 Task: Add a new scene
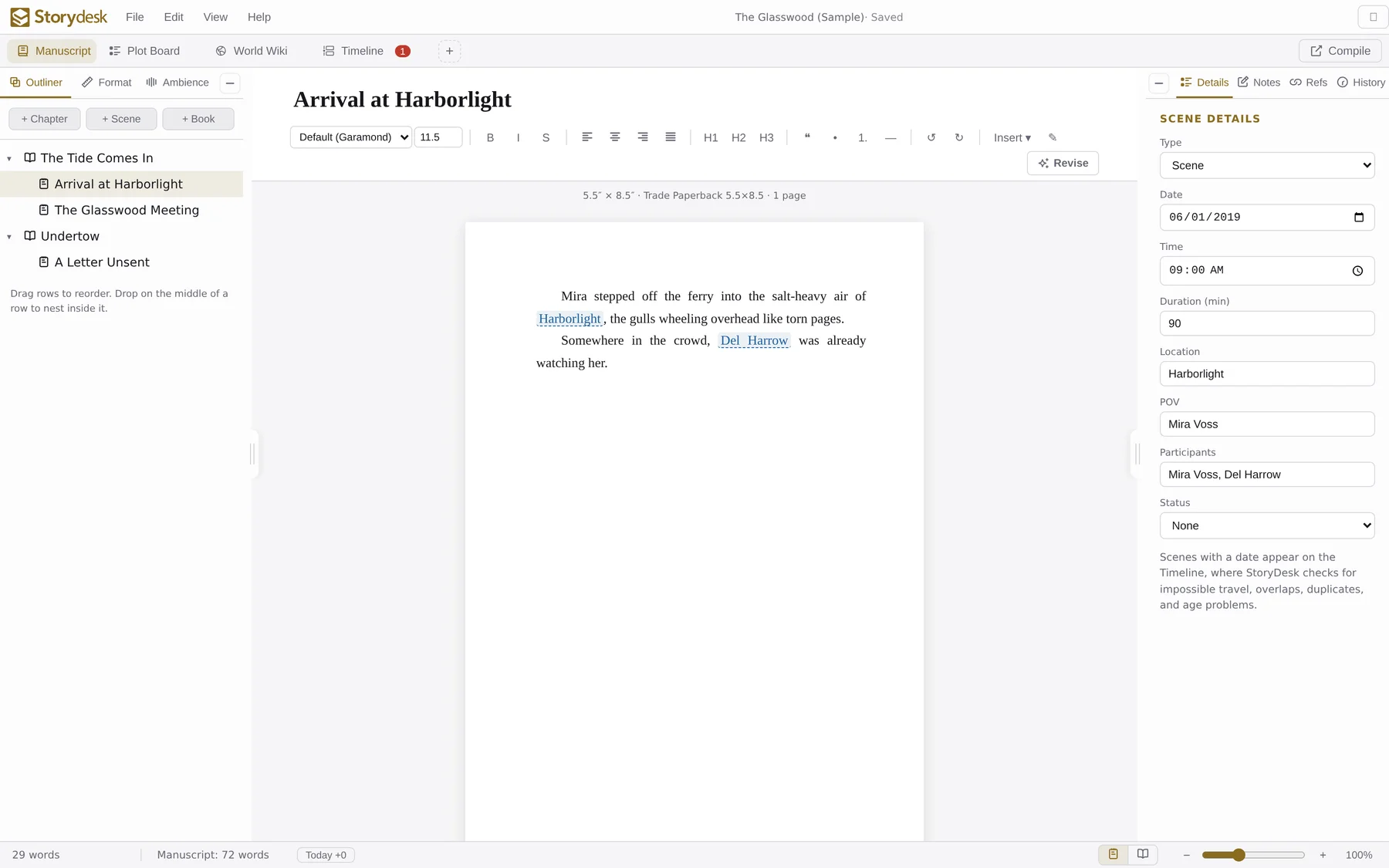point(121,119)
